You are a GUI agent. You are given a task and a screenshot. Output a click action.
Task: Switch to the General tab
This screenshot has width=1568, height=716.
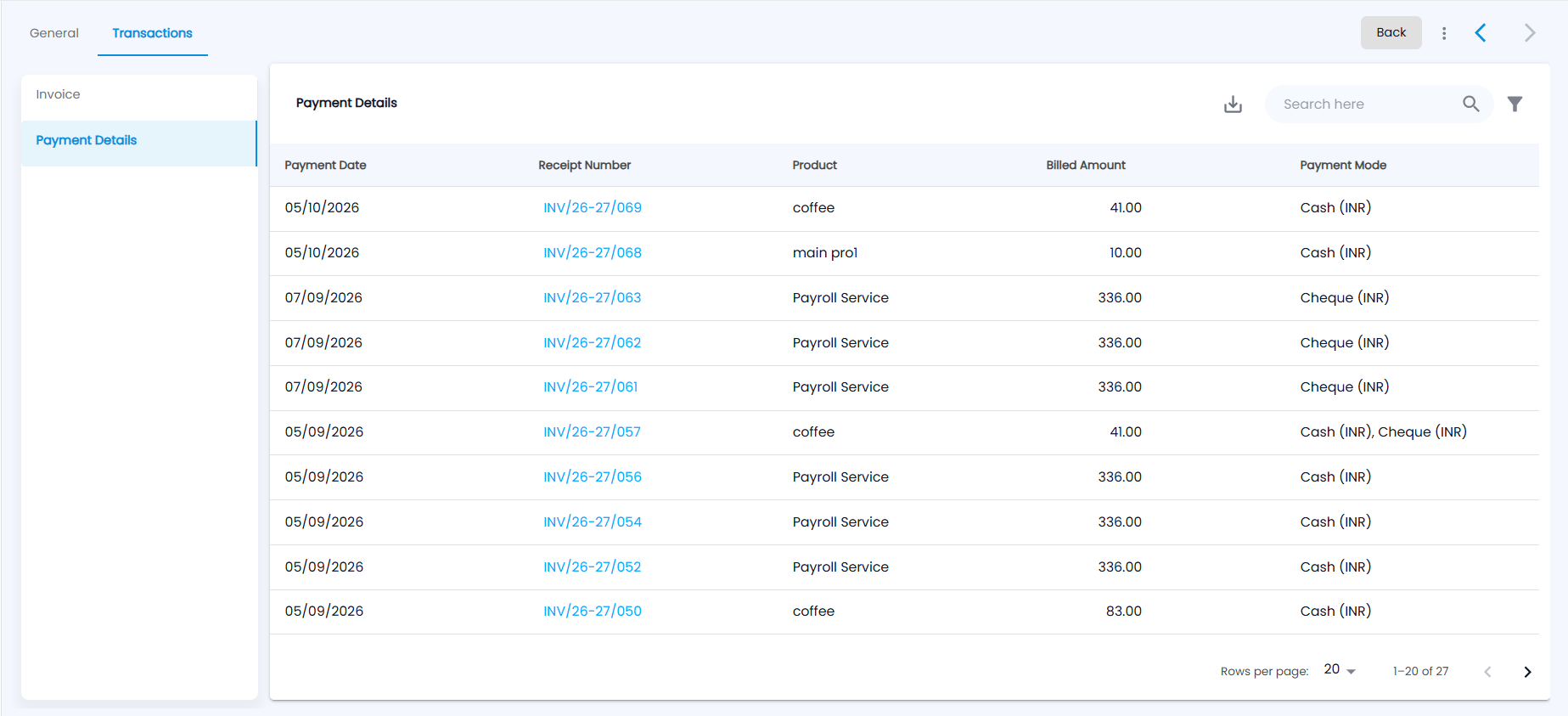(x=54, y=33)
